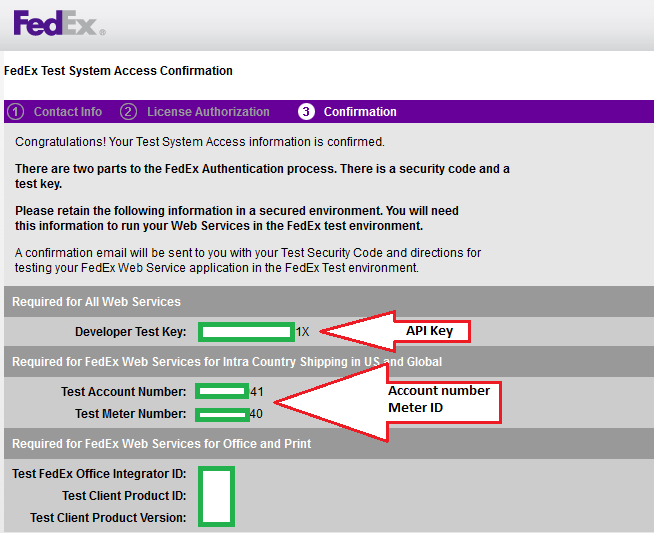Click the 'Test FedEx Office Integrator ID:' label
The width and height of the screenshot is (654, 533).
pyautogui.click(x=99, y=474)
